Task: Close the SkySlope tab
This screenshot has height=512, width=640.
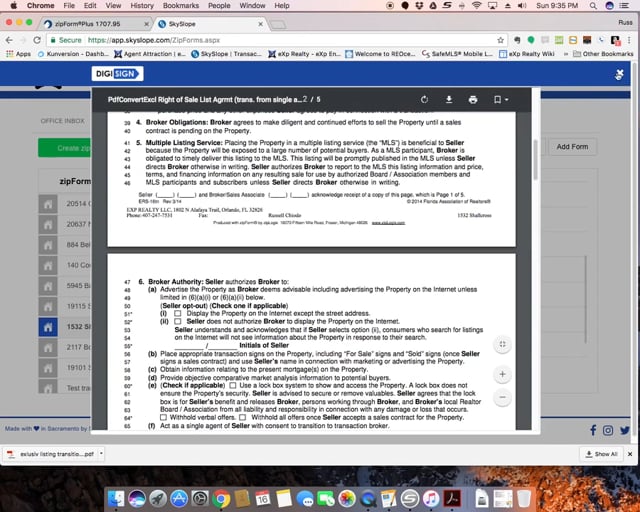Action: click(260, 24)
